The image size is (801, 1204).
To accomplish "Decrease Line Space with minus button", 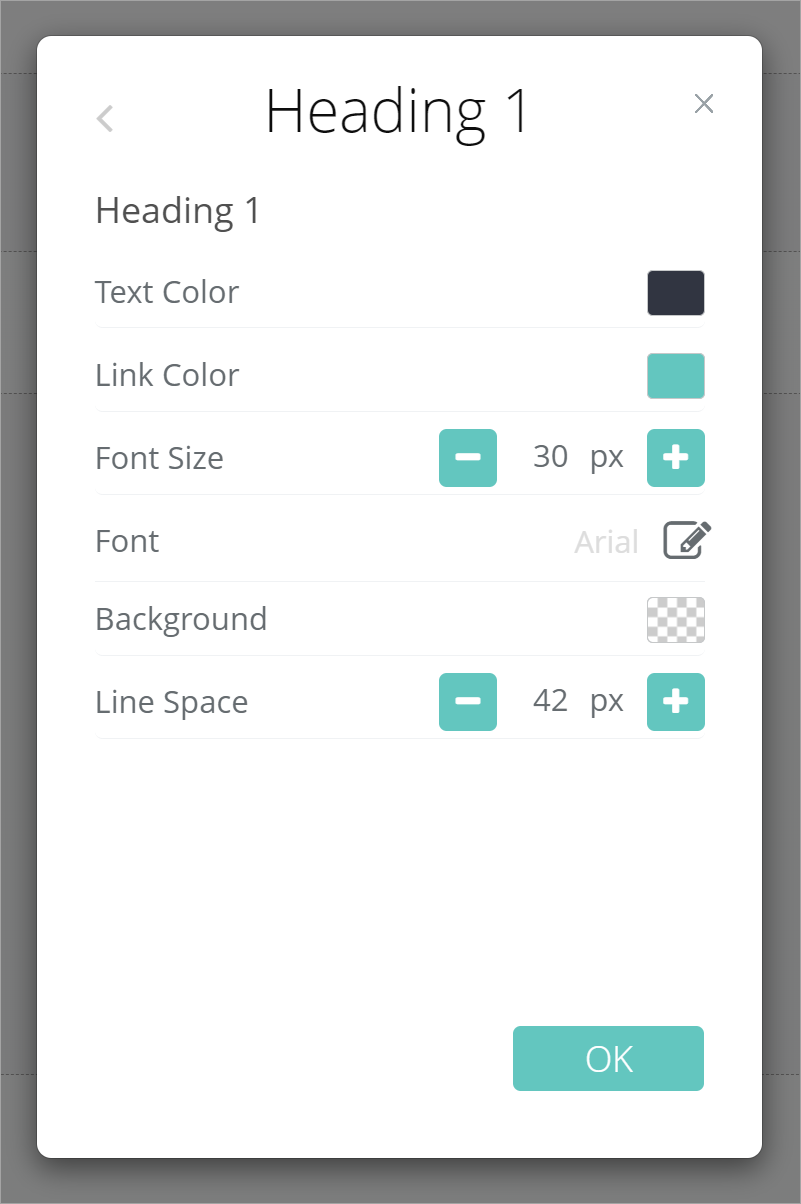I will pos(468,702).
